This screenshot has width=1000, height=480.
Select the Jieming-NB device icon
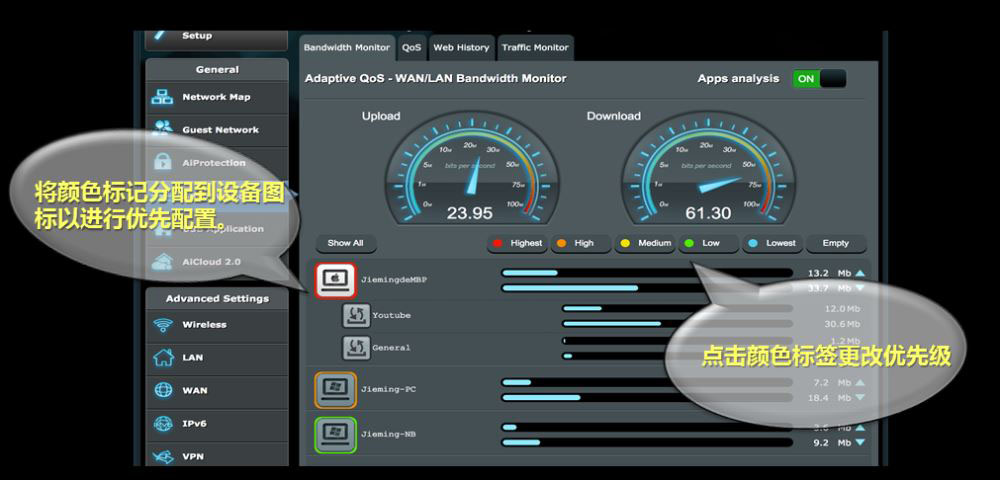pos(335,435)
